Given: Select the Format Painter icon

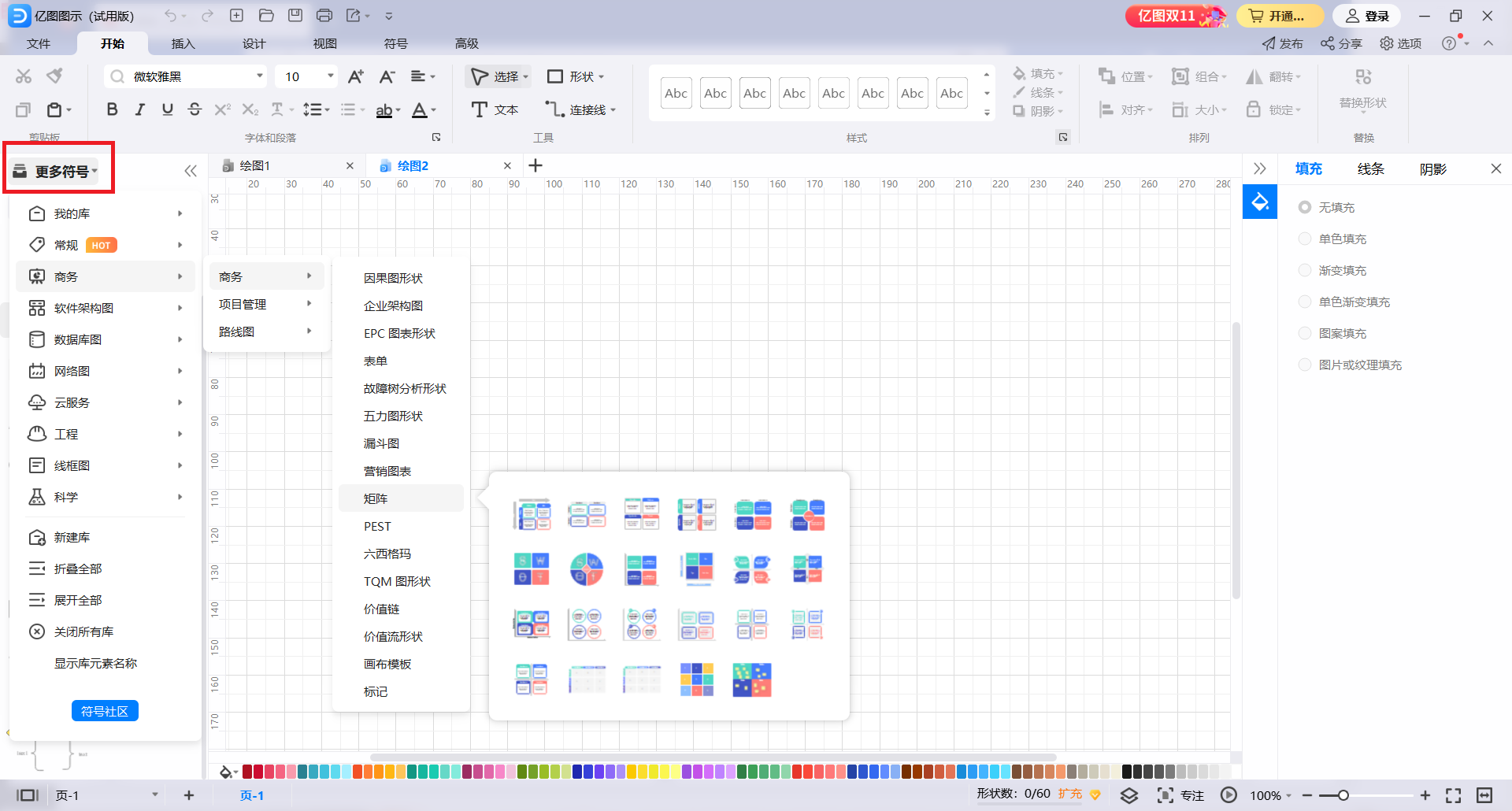Looking at the screenshot, I should coord(54,76).
